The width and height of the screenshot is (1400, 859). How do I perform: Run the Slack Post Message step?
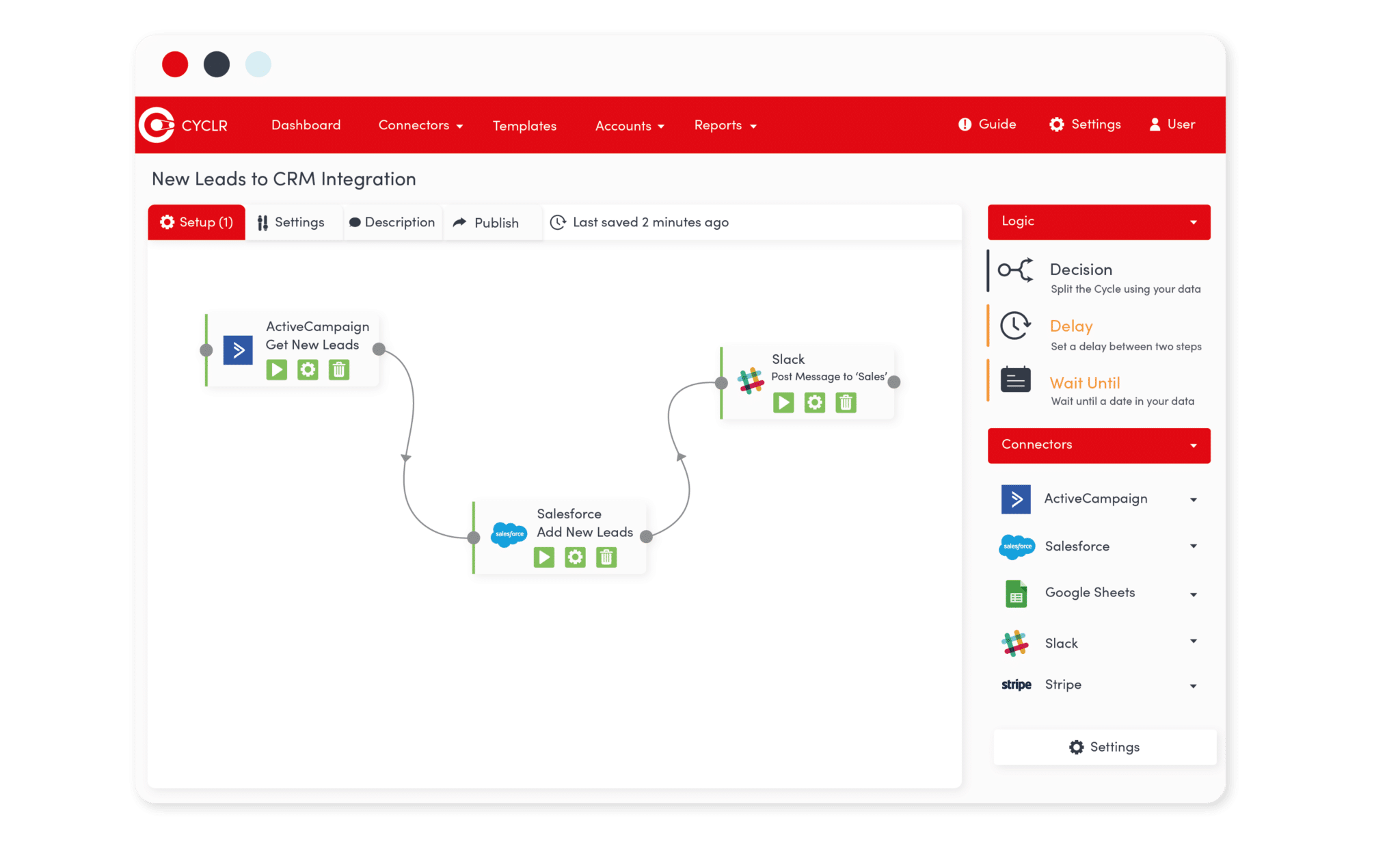click(783, 403)
